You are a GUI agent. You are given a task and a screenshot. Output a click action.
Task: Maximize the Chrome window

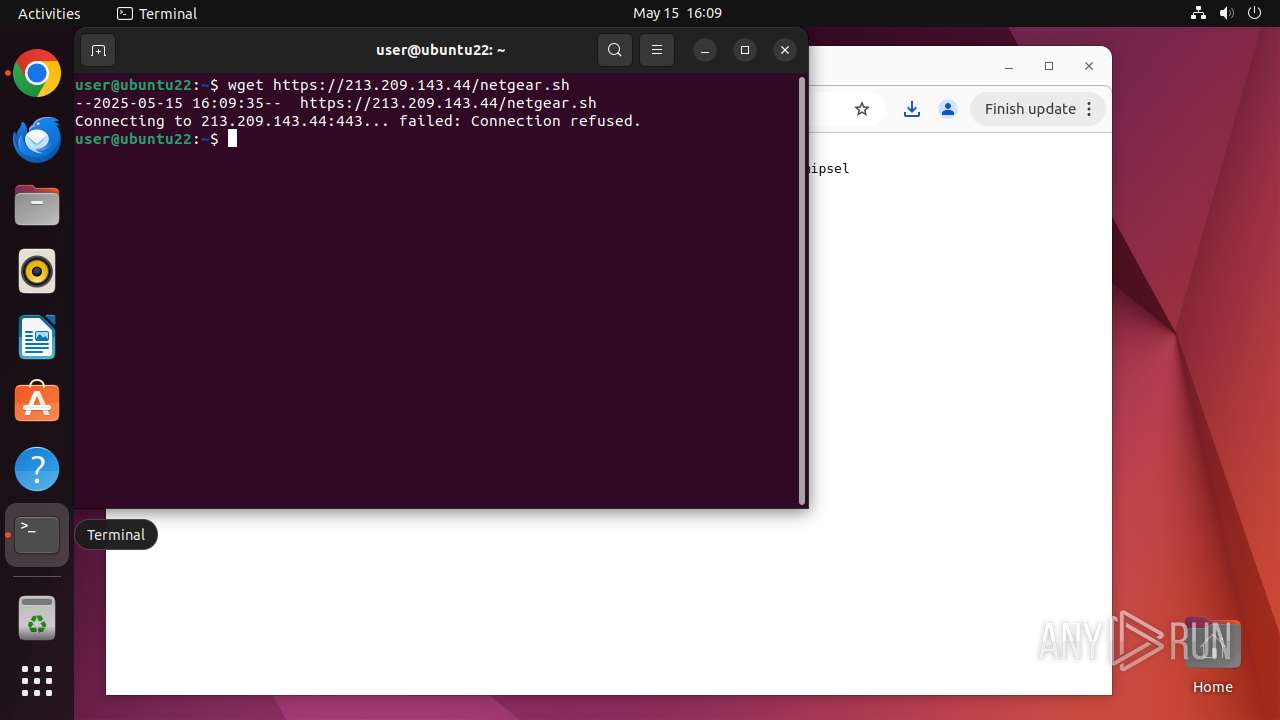point(1049,66)
